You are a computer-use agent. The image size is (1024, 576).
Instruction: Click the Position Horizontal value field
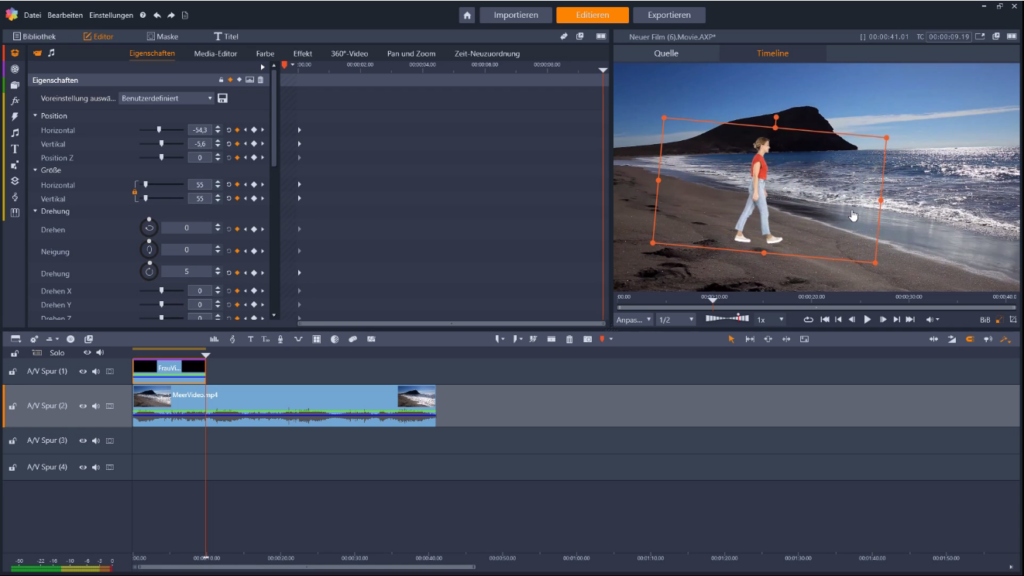[200, 130]
